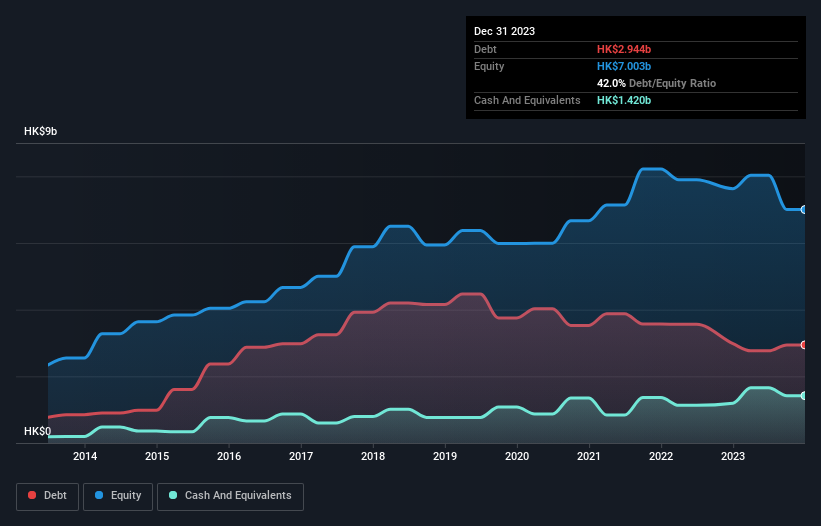Click Cash And Equivalents label in tooltip
The height and width of the screenshot is (526, 821).
coord(527,100)
